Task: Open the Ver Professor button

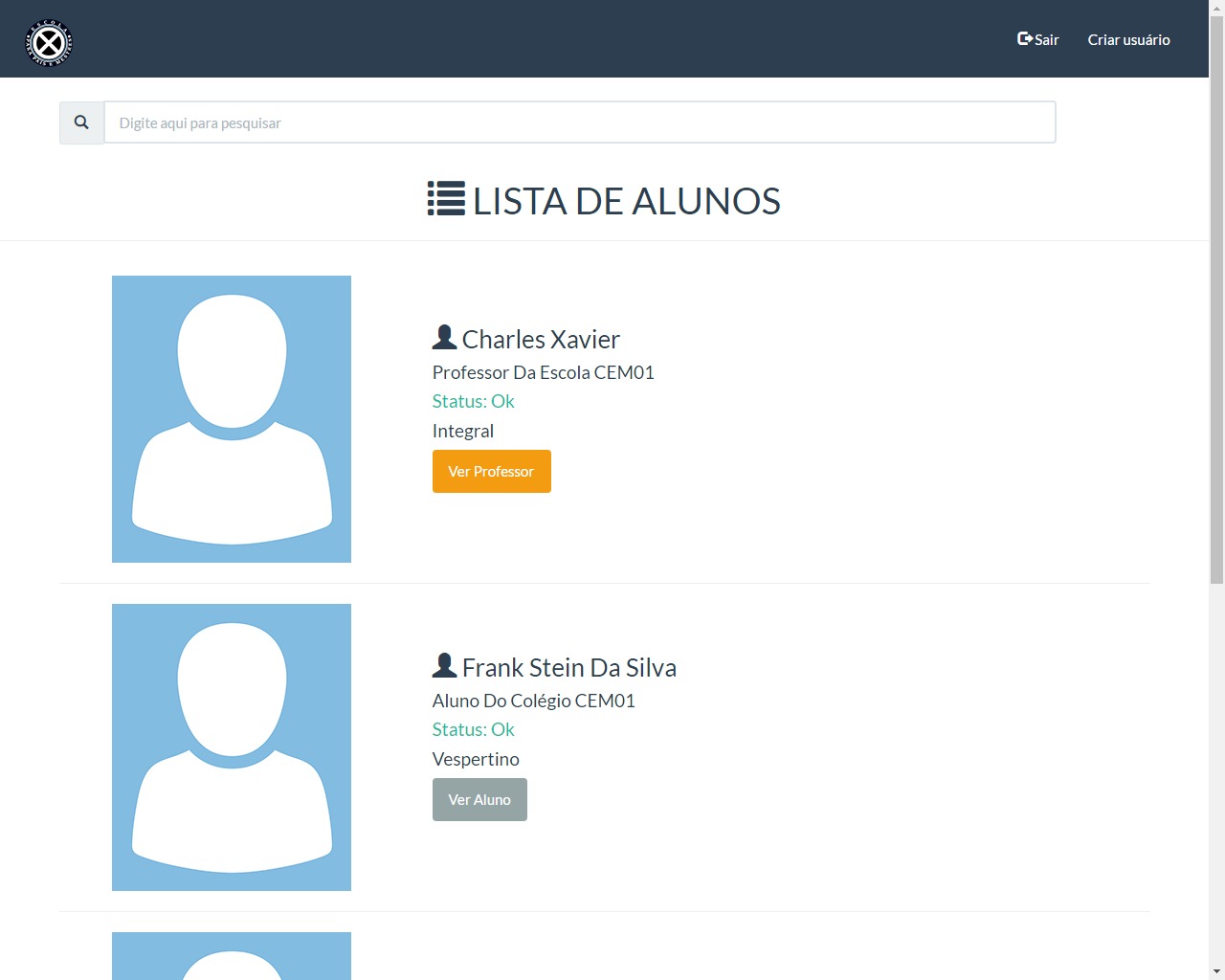Action: coord(491,471)
